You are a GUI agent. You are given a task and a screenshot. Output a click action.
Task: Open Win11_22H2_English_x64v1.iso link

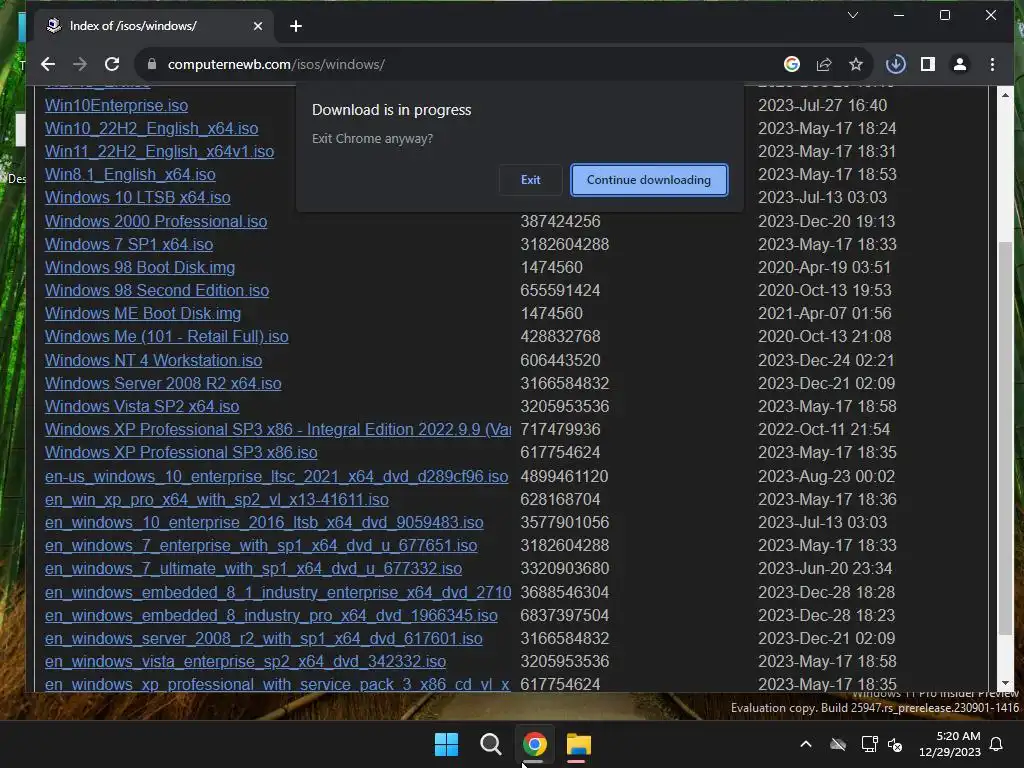click(x=159, y=152)
